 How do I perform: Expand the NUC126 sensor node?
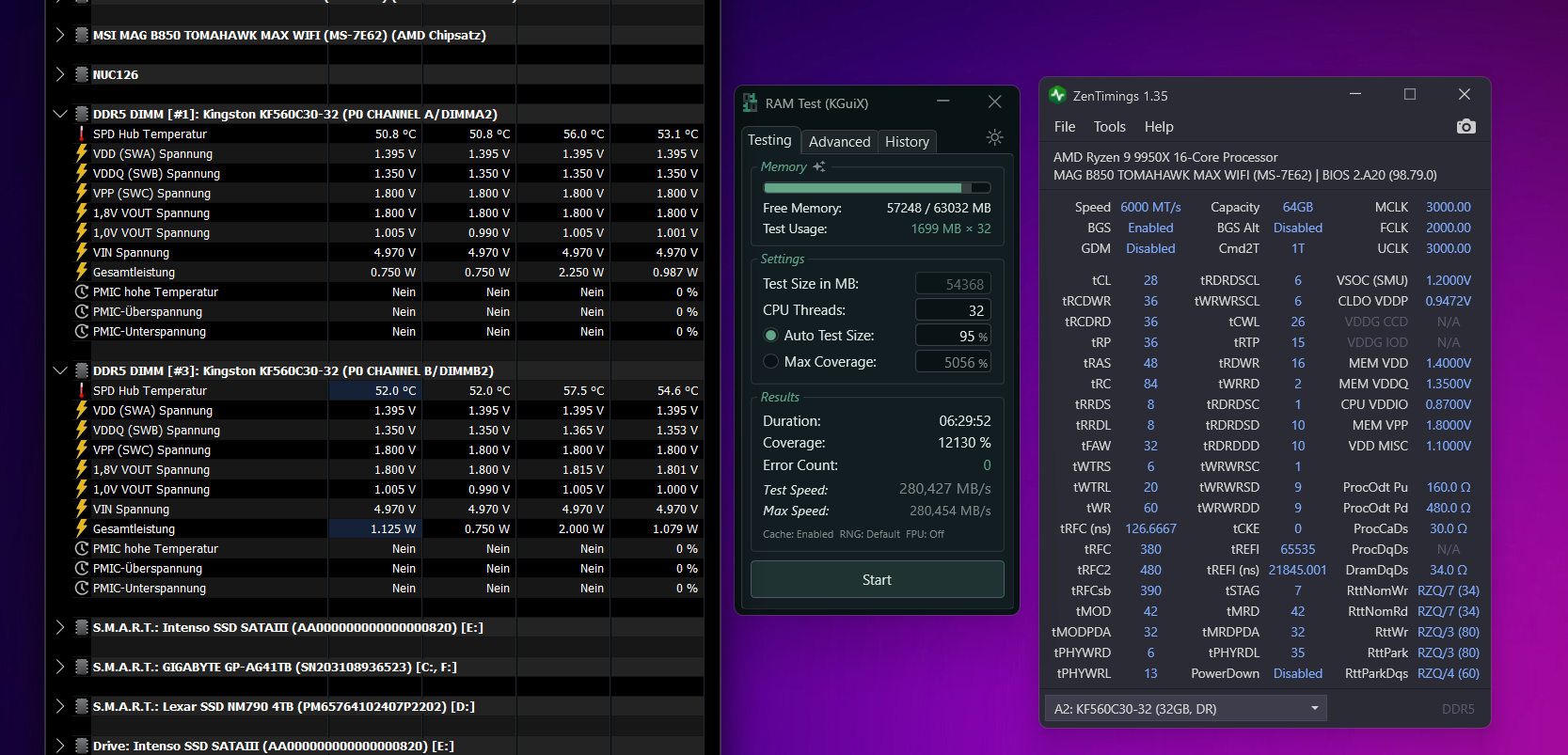point(60,74)
